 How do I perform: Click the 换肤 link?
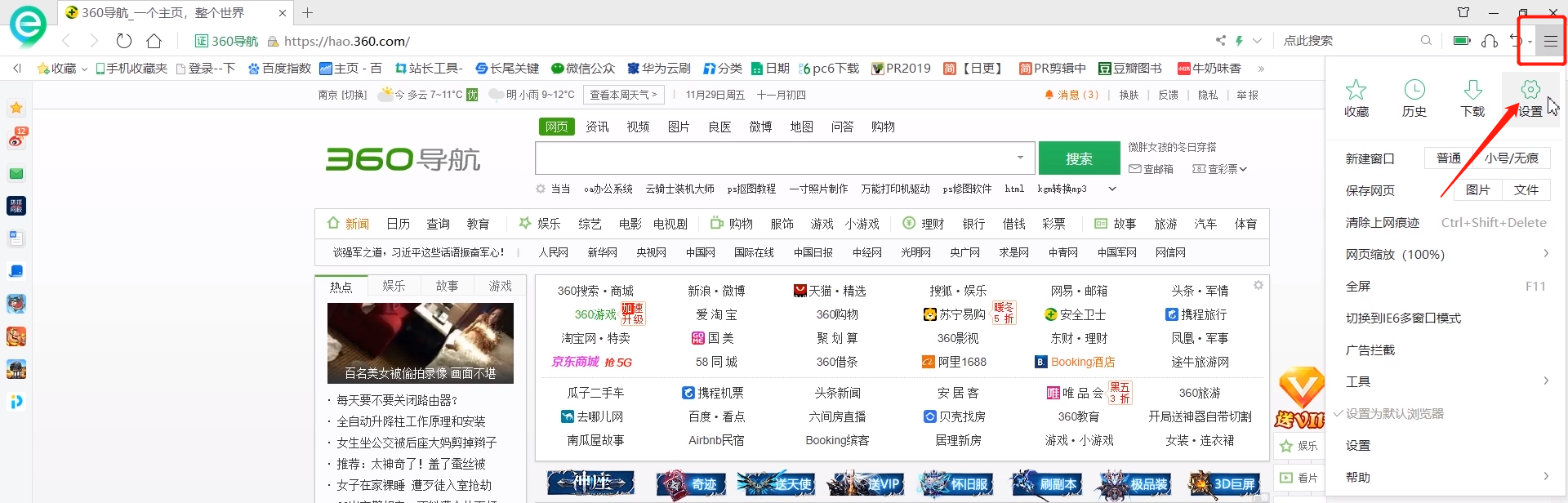[x=1129, y=95]
